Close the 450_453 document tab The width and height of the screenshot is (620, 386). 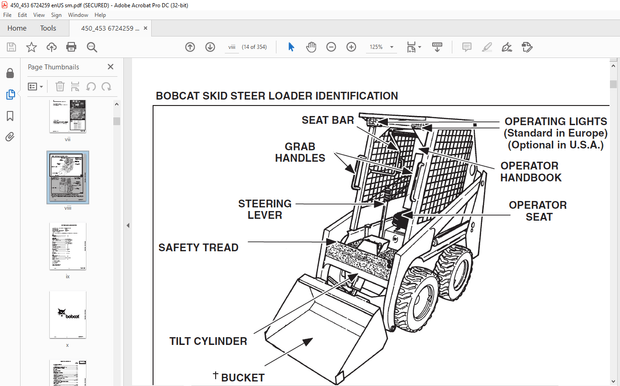(146, 28)
